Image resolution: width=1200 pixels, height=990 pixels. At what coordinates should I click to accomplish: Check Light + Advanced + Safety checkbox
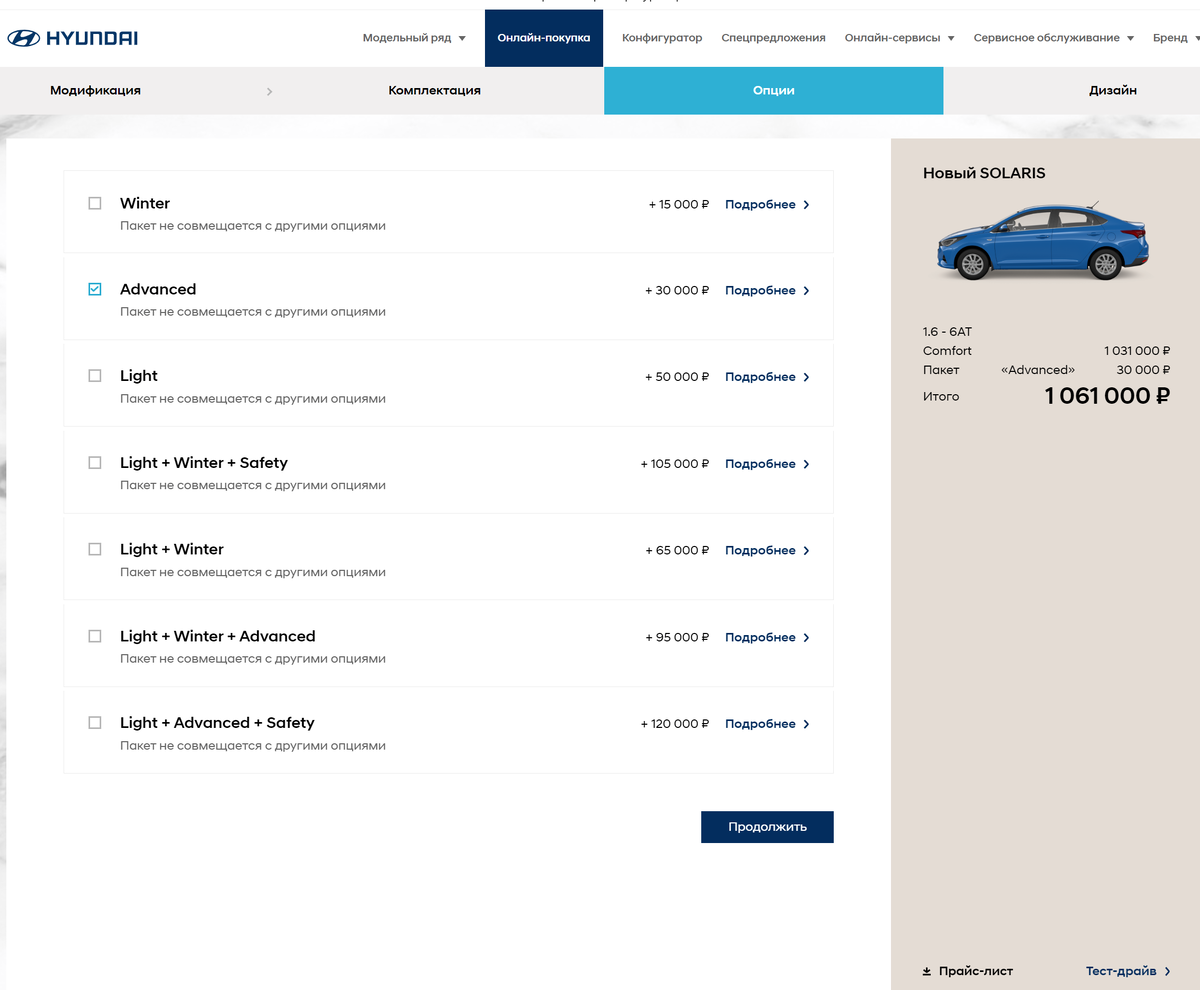tap(95, 722)
